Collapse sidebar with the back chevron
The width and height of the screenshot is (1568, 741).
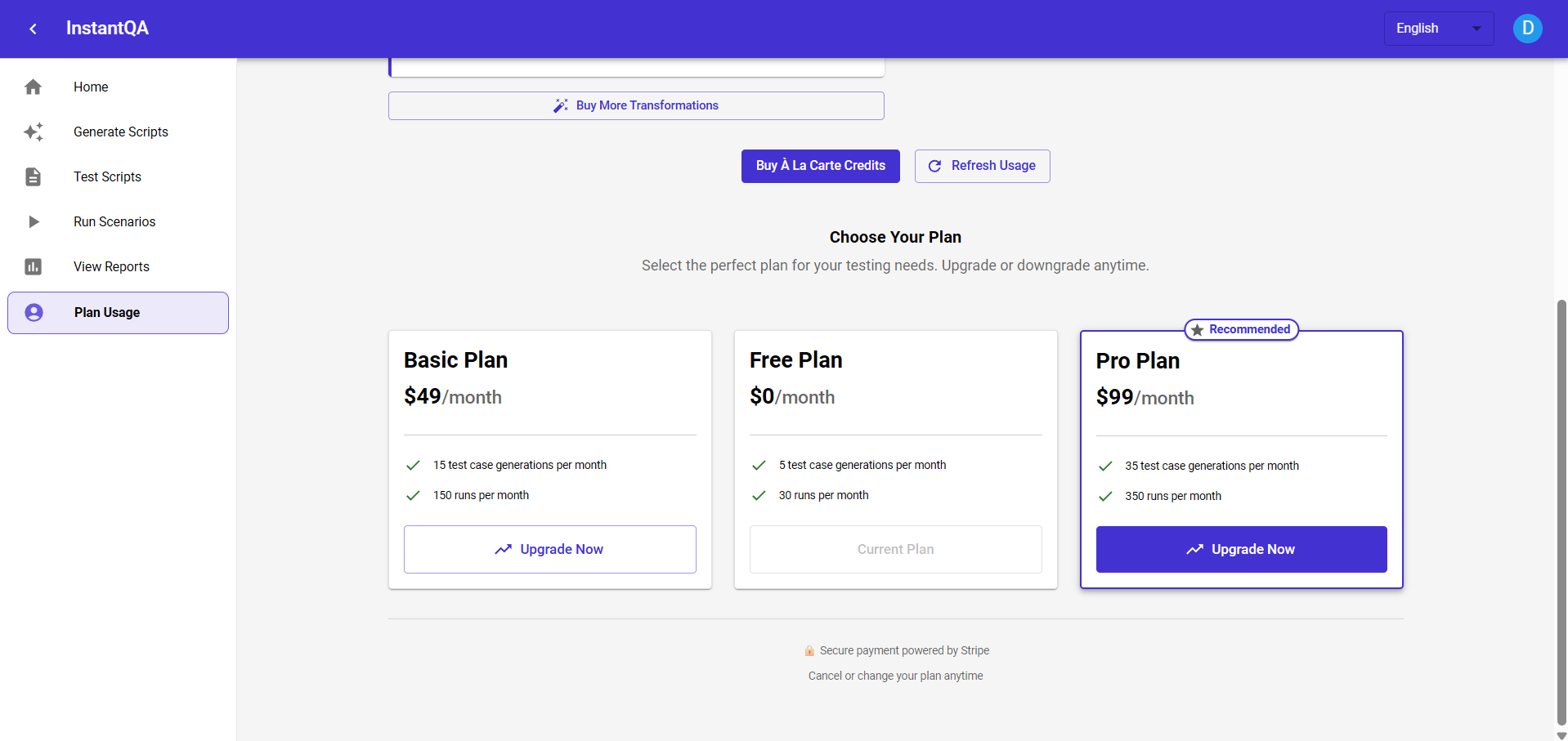coord(33,29)
